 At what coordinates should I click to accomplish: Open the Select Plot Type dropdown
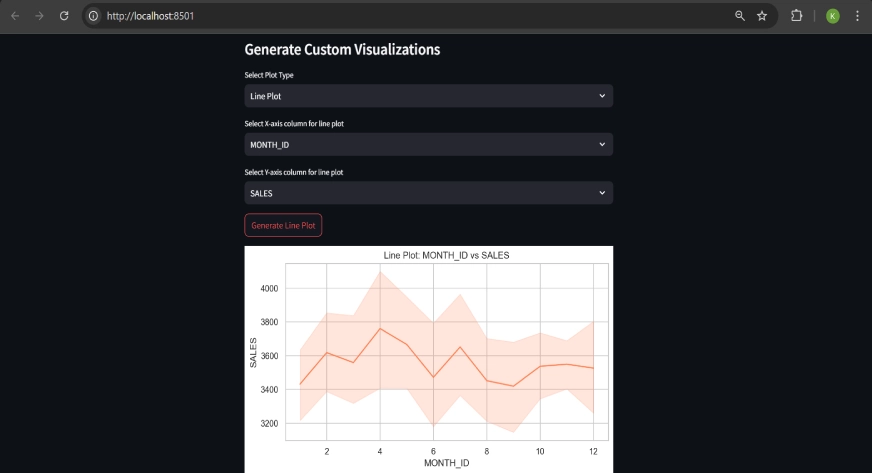[x=429, y=96]
